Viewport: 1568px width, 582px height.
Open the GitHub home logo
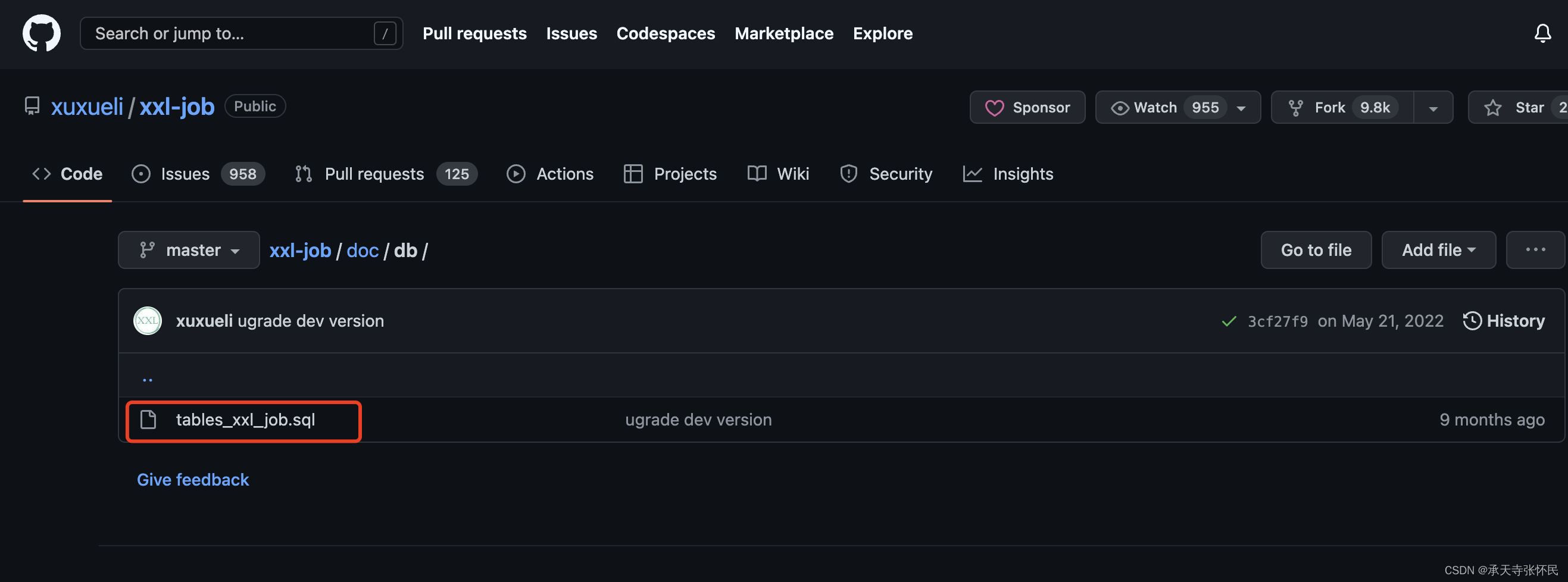pos(42,33)
